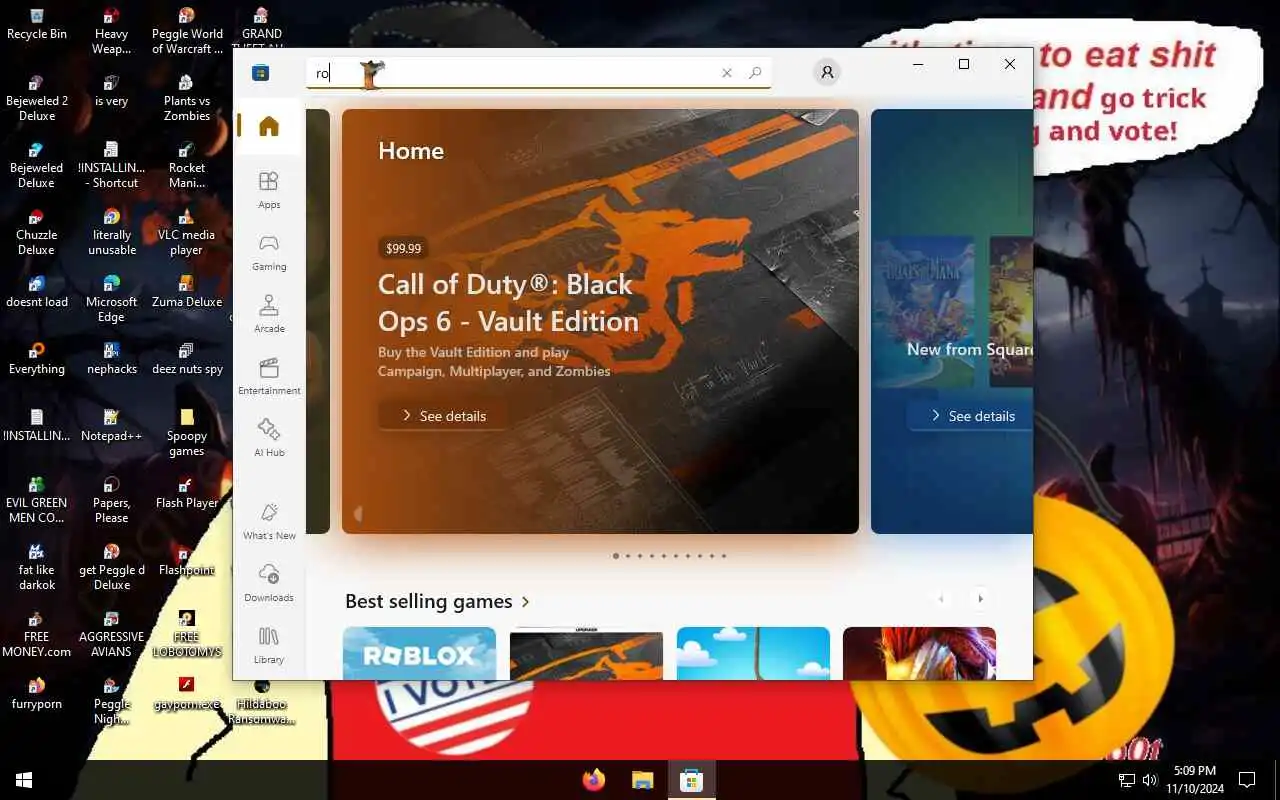Open Apps section in Store sidebar

268,189
